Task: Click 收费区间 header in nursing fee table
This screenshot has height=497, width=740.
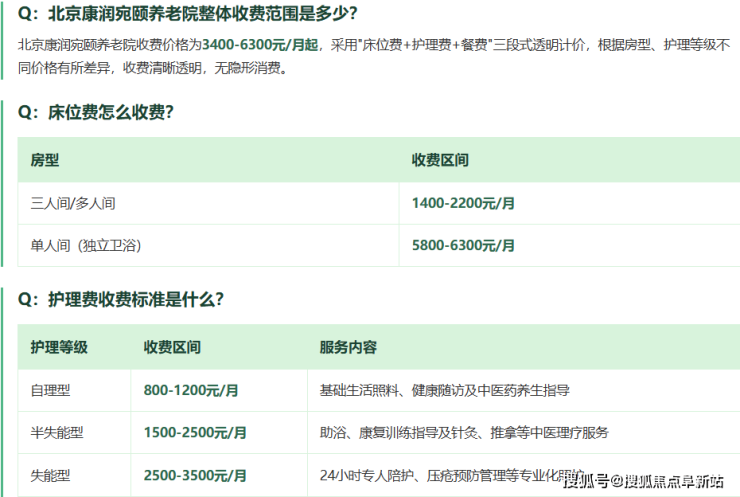Action: pyautogui.click(x=172, y=347)
